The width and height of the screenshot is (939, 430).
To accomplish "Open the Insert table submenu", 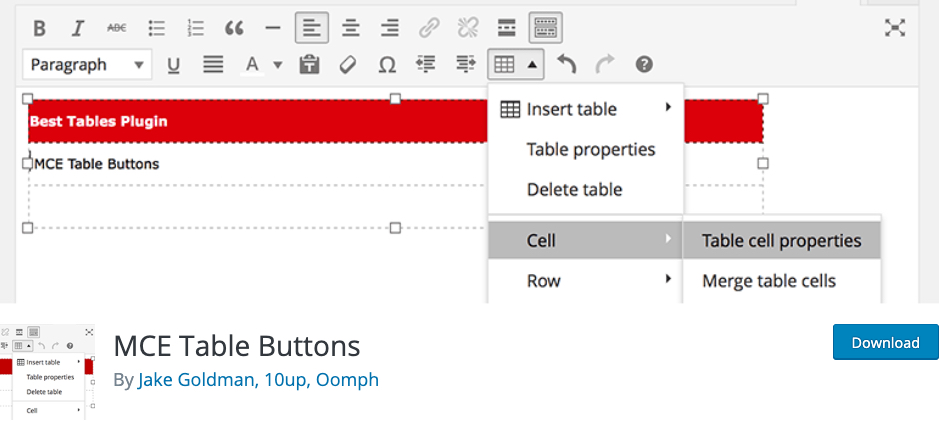I will [x=586, y=110].
